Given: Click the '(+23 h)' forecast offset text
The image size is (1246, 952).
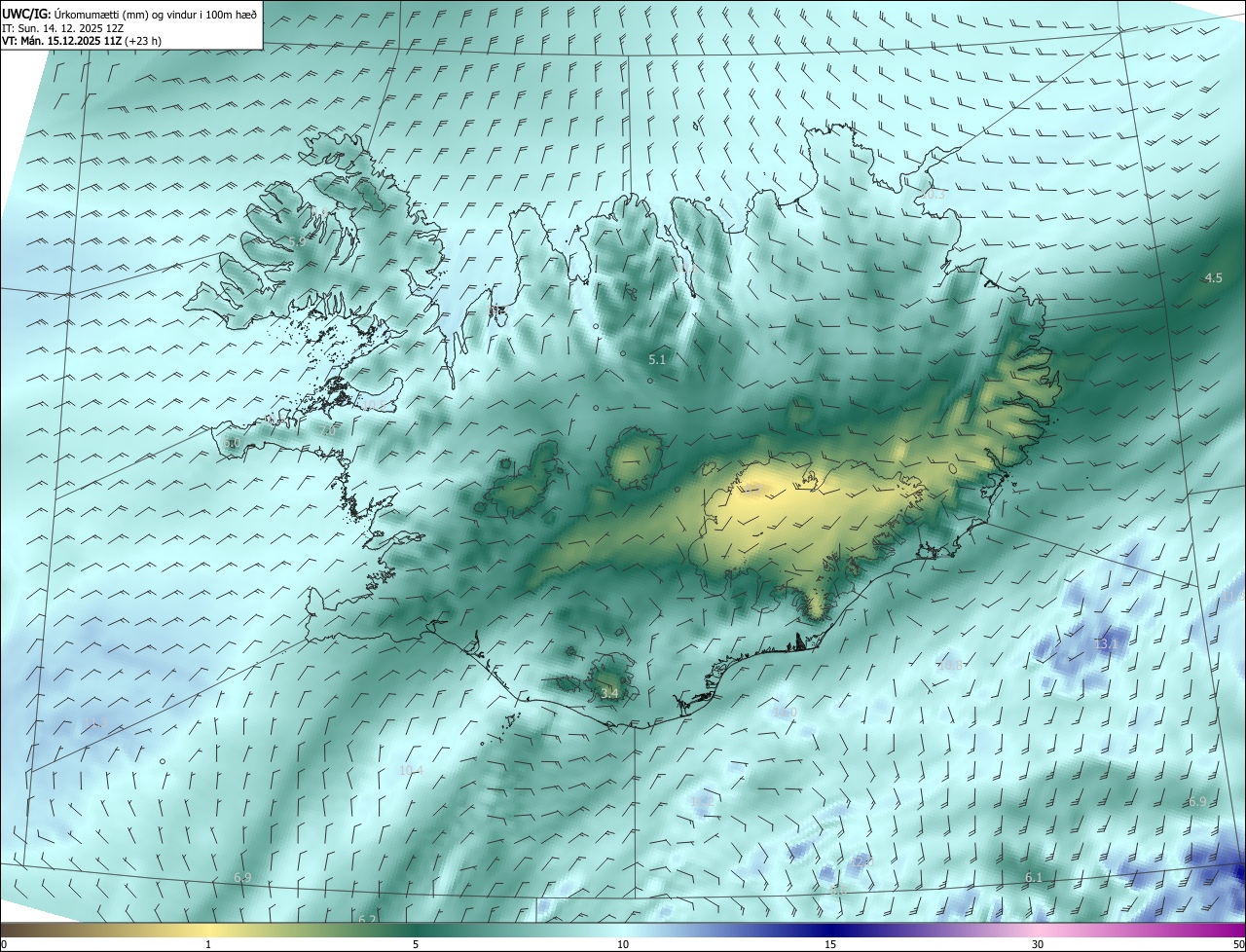Looking at the screenshot, I should pyautogui.click(x=144, y=41).
